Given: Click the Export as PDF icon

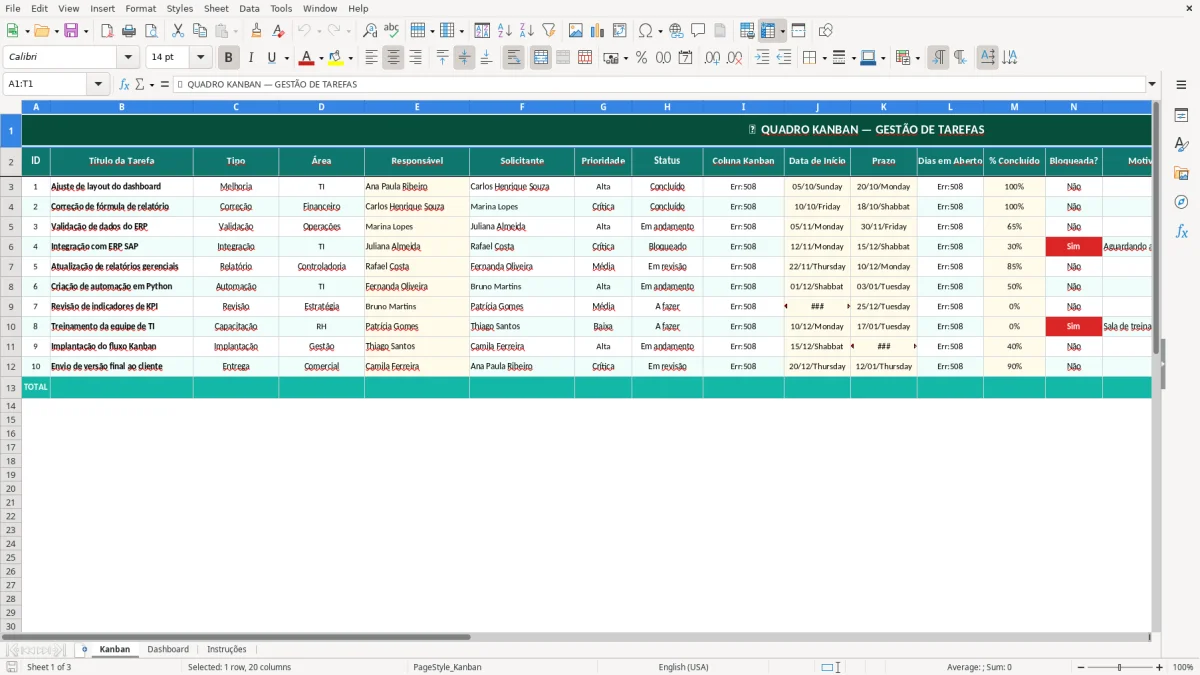Looking at the screenshot, I should click(x=108, y=31).
